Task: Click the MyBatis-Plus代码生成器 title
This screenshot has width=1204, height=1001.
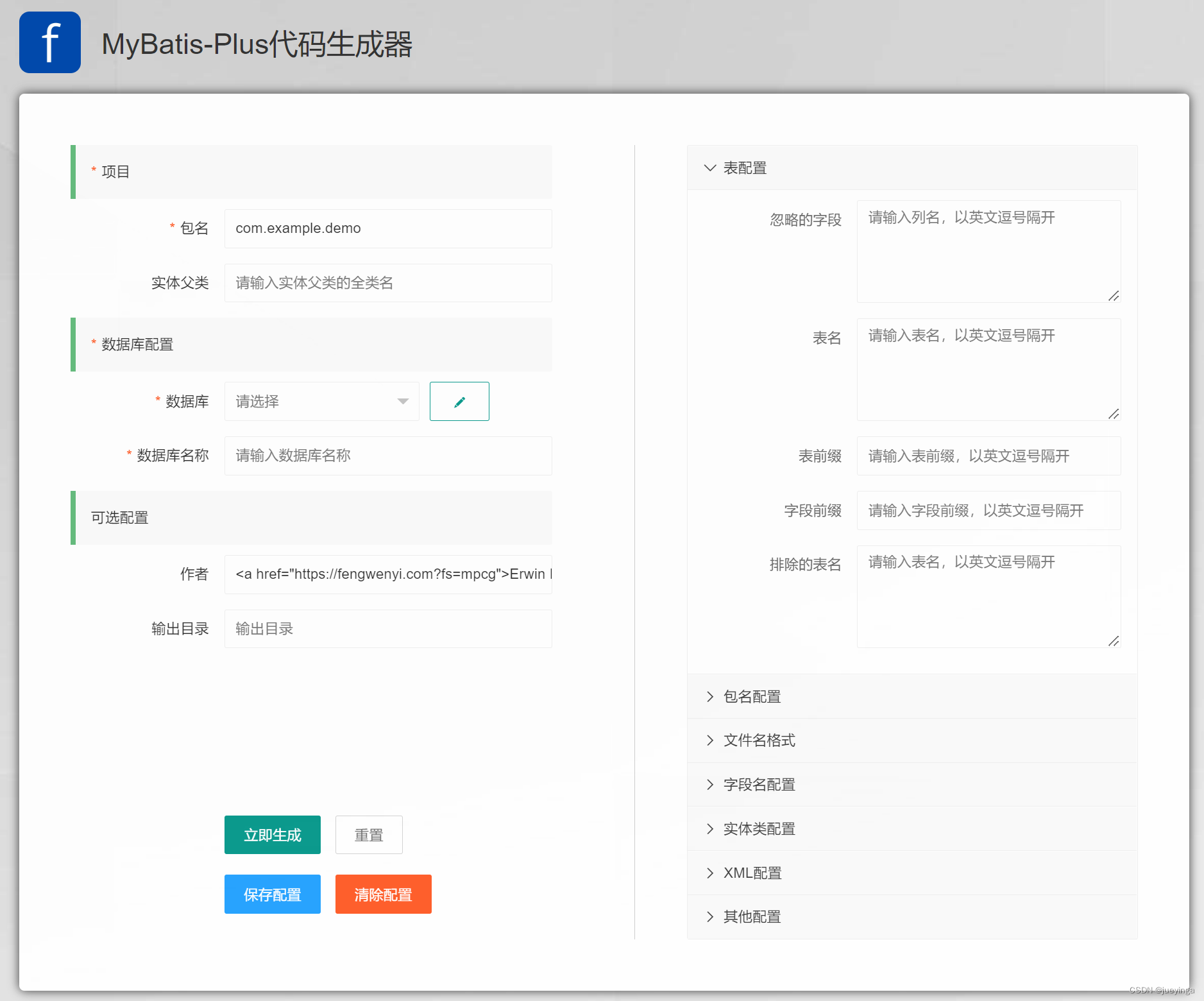Action: [x=257, y=44]
